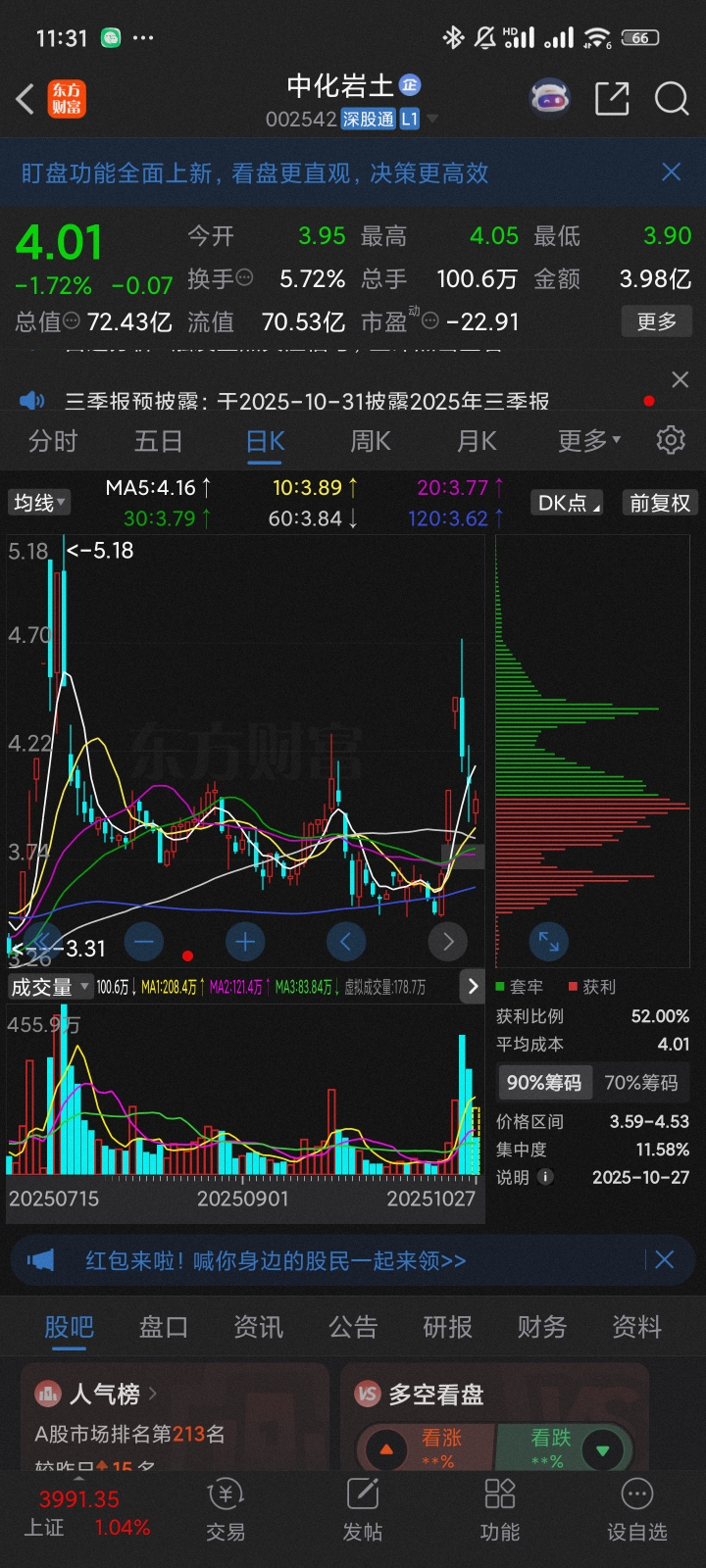Image resolution: width=706 pixels, height=1568 pixels.
Task: Open the search magnifier icon
Action: (x=672, y=99)
